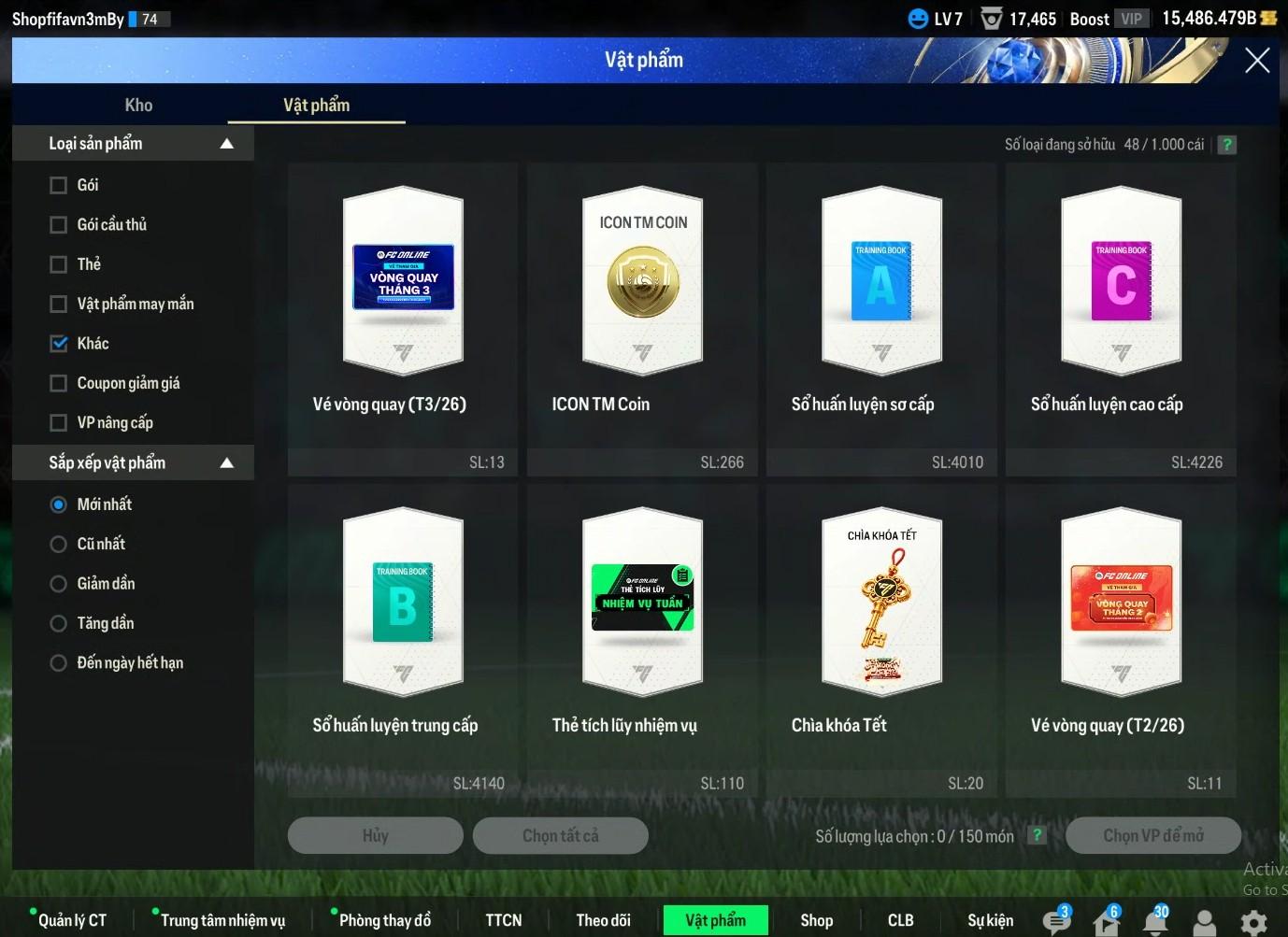
Task: Open the user profile icon
Action: pyautogui.click(x=1205, y=923)
